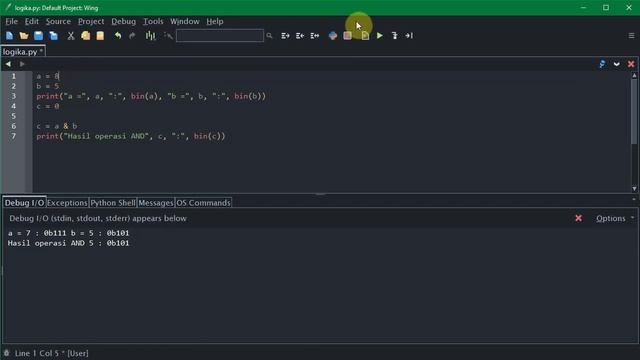Open the Source menu
Image resolution: width=640 pixels, height=360 pixels.
point(58,21)
